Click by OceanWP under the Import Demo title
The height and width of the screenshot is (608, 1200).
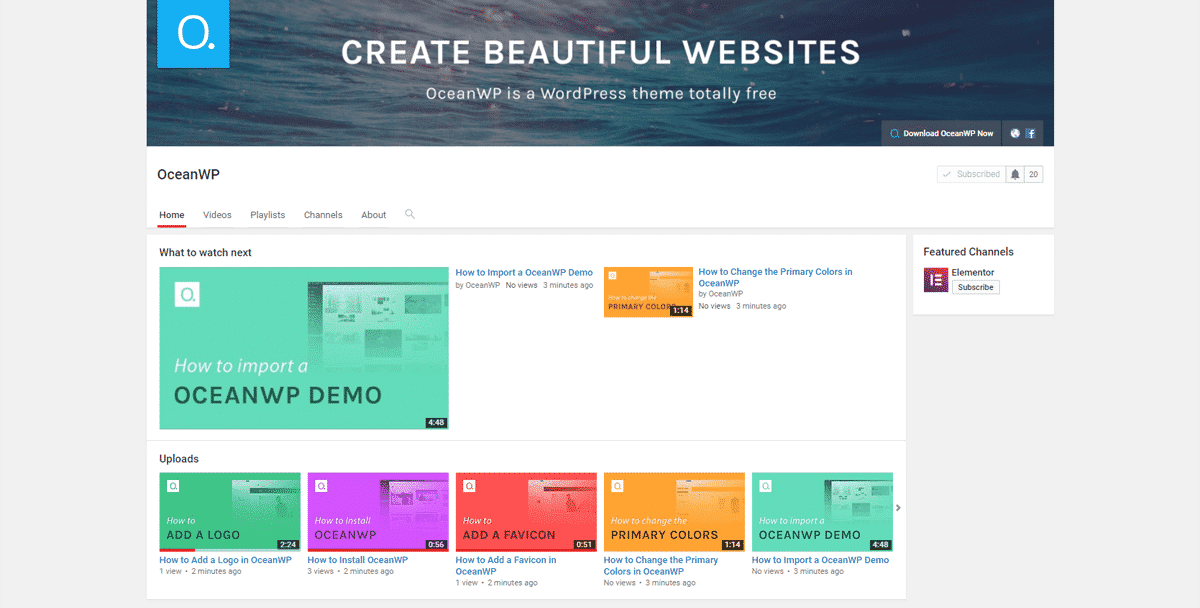478,285
